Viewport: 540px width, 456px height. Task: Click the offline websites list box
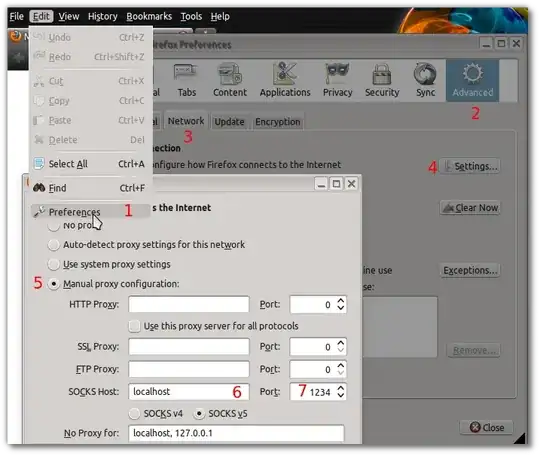click(400, 327)
